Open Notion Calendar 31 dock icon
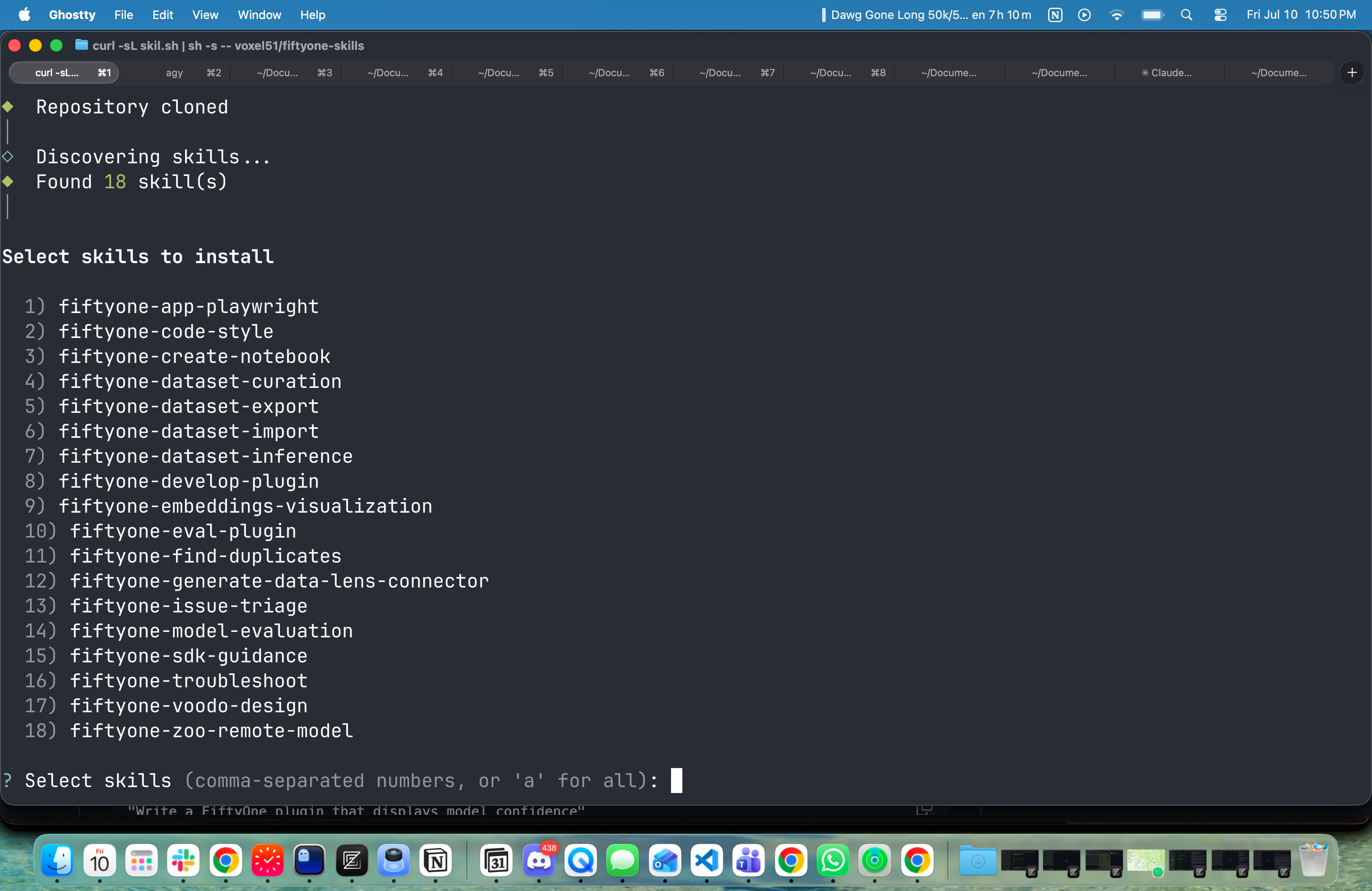Image resolution: width=1372 pixels, height=891 pixels. [x=496, y=861]
